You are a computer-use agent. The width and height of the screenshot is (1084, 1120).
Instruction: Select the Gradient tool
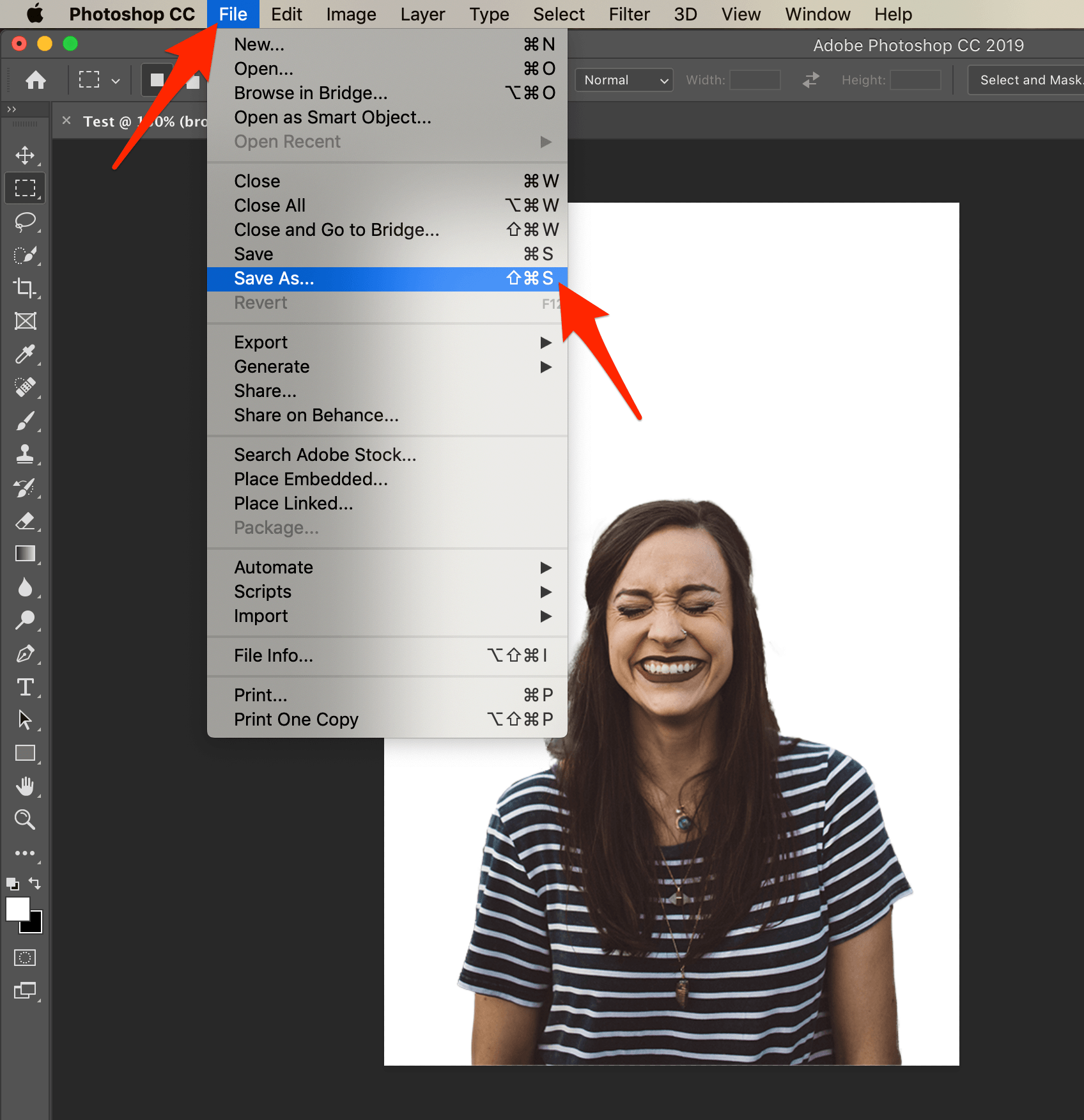tap(26, 553)
